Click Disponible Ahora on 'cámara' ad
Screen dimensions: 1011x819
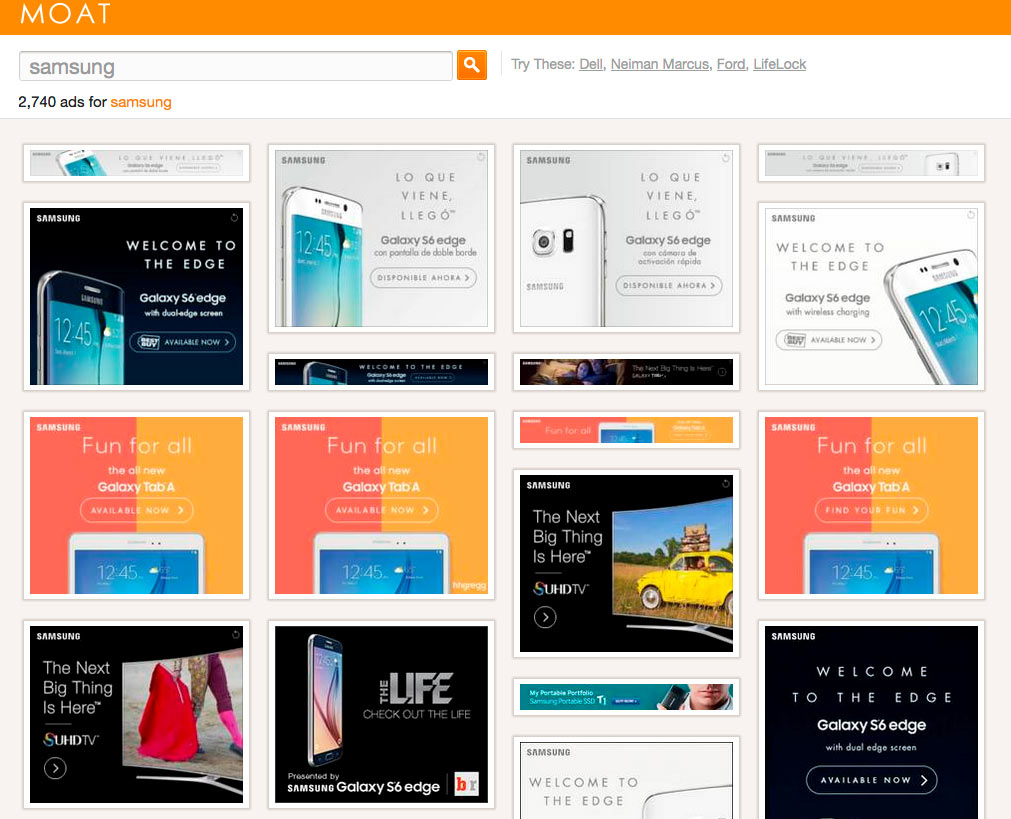(669, 286)
